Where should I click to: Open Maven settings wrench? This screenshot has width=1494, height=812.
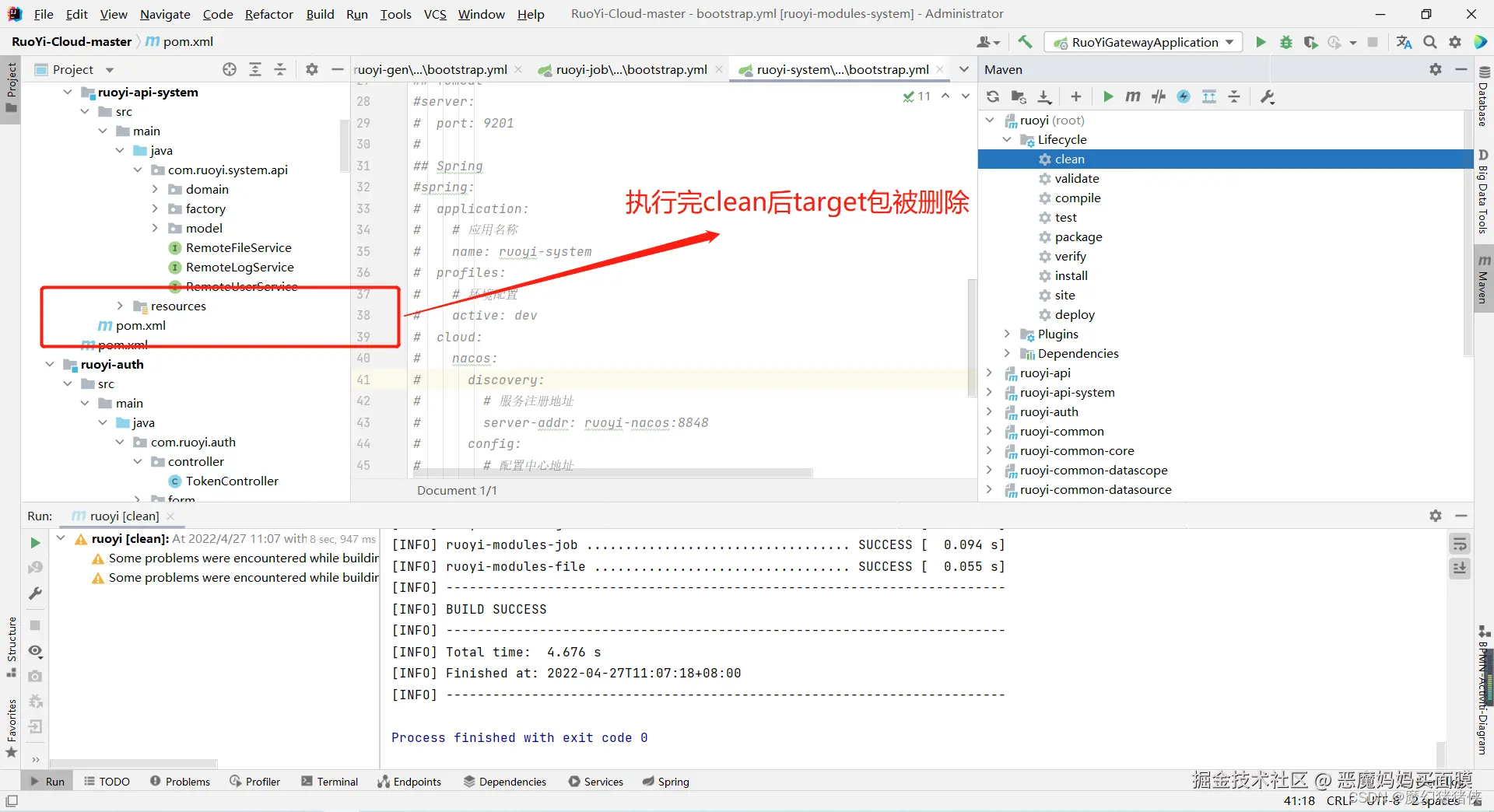pyautogui.click(x=1268, y=96)
